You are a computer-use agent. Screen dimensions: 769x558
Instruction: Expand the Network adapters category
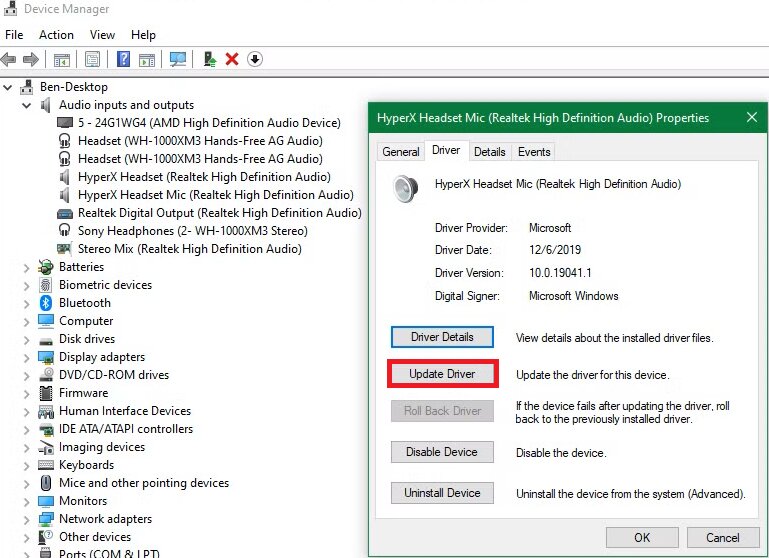(x=26, y=520)
